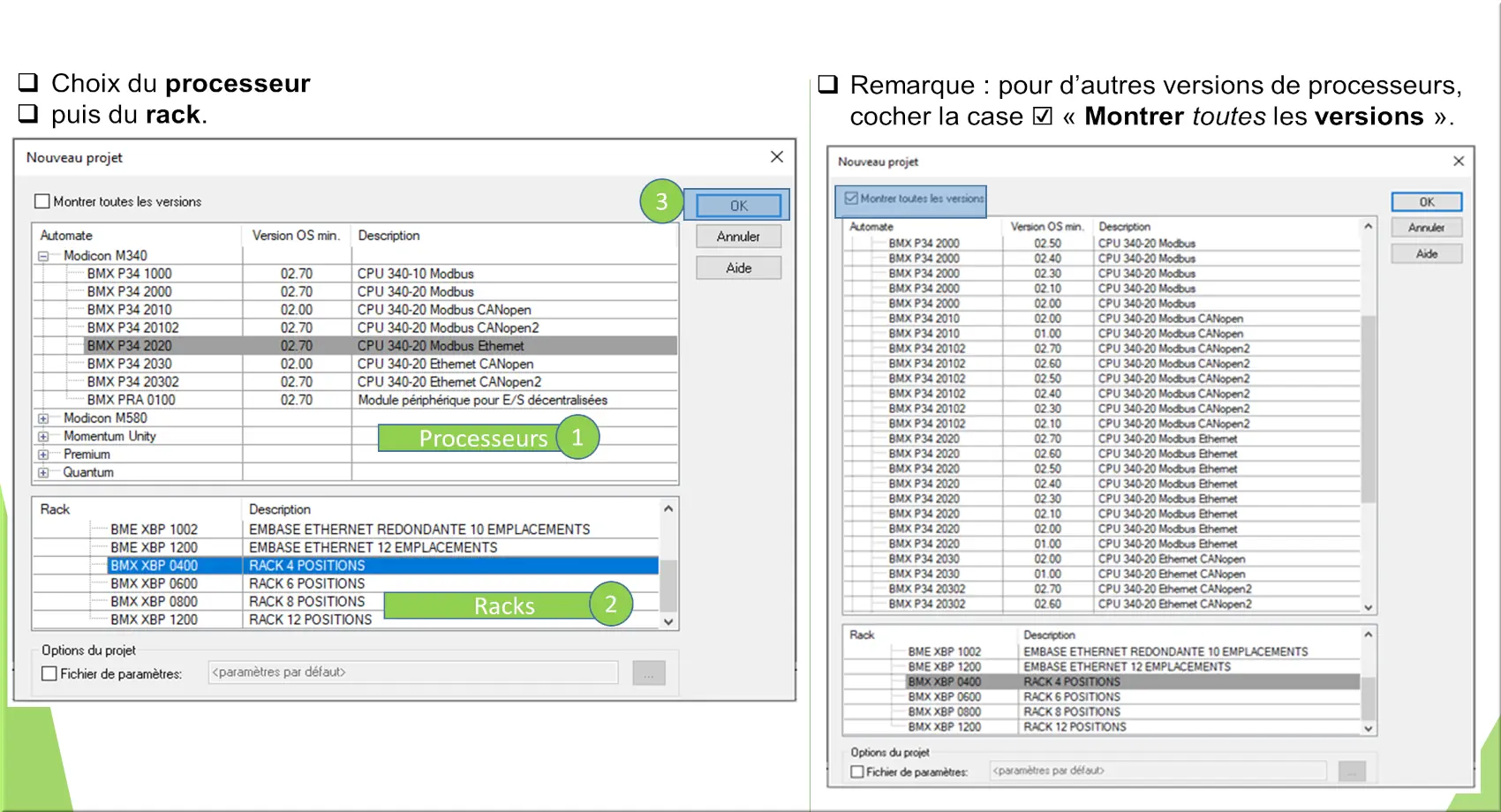Click scrollbar thumb of left rack list
The height and width of the screenshot is (812, 1501).
[668, 584]
